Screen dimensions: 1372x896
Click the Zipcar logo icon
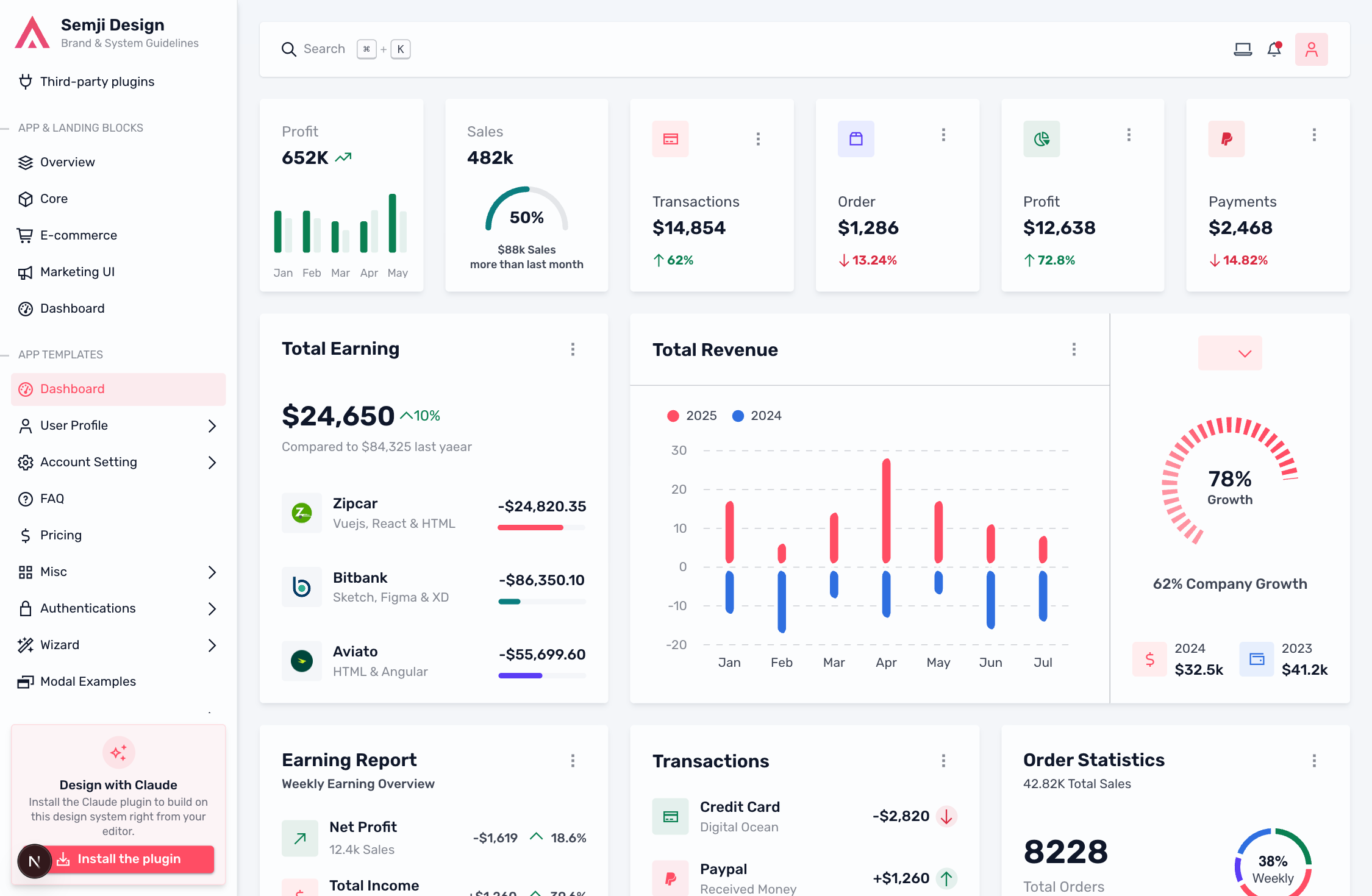(x=302, y=513)
